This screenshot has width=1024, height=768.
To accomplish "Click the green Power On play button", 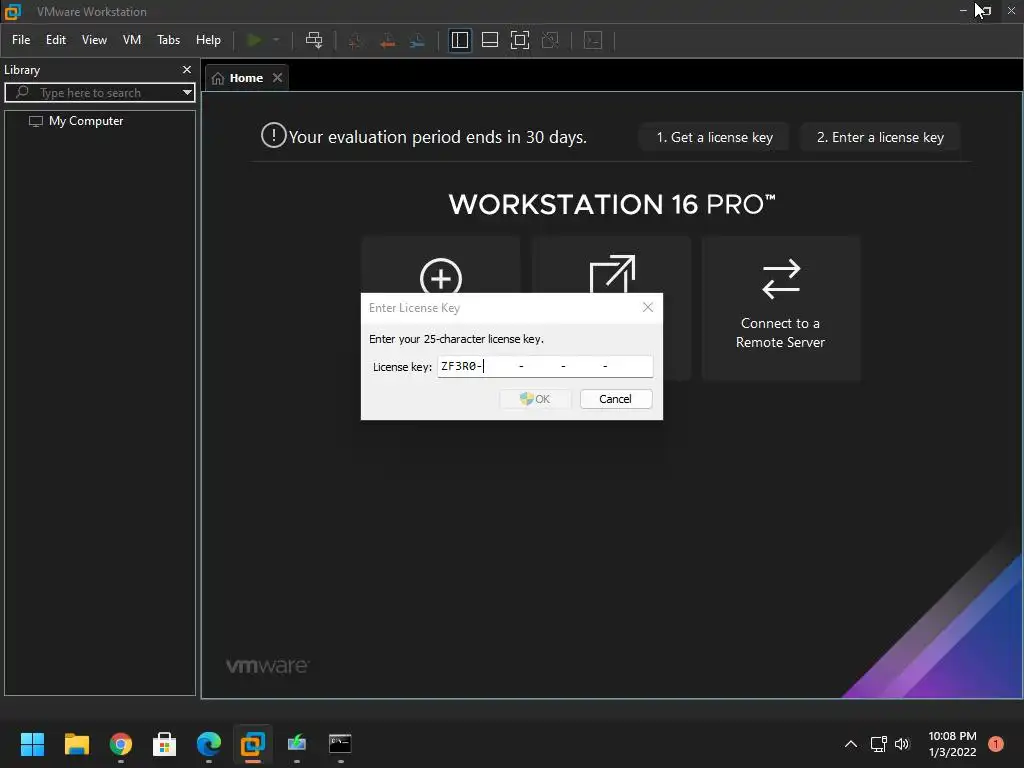I will click(x=254, y=40).
